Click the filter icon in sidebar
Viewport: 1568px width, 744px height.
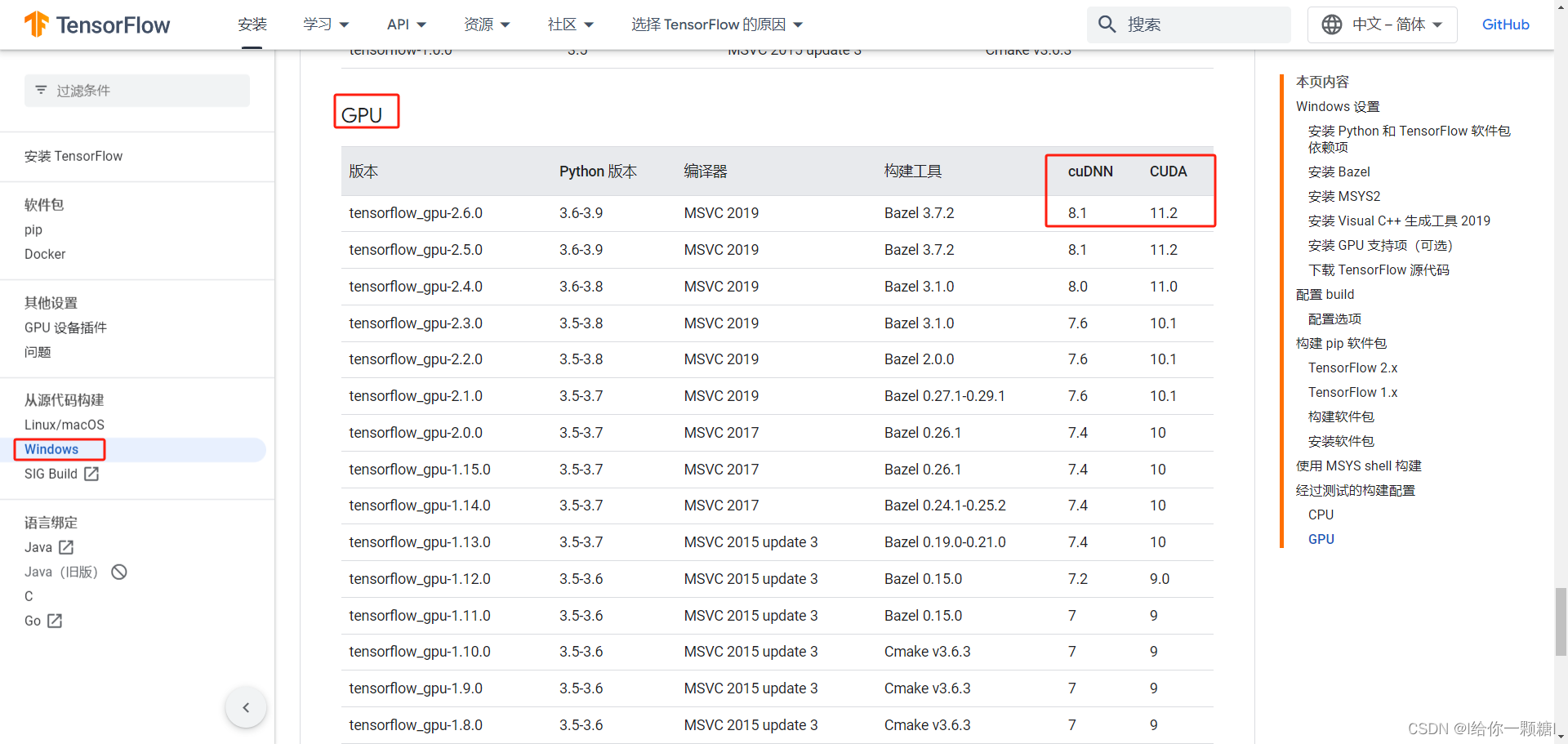41,90
